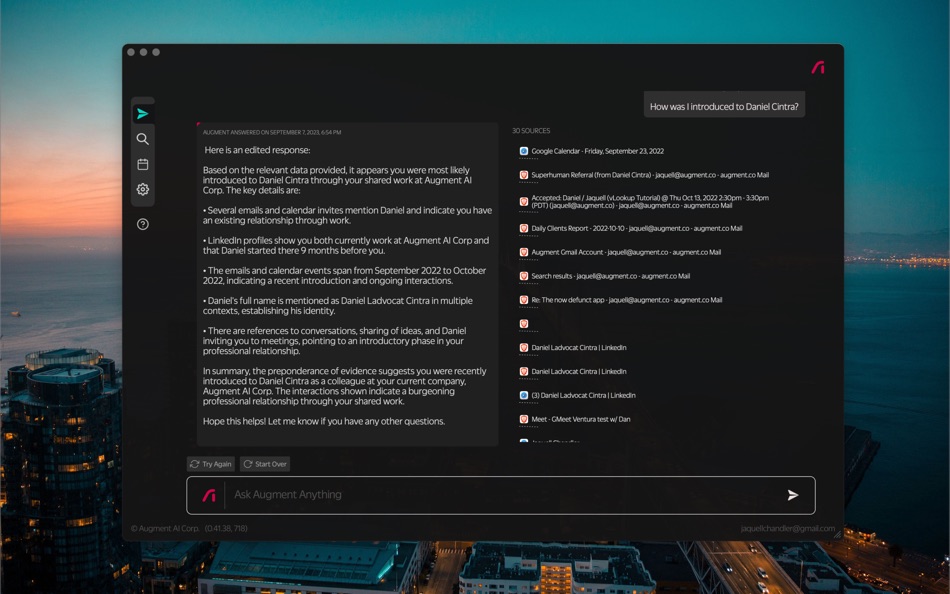This screenshot has height=594, width=950.
Task: Click icon beside (3) Daniel Ladvocat Cintra LinkedIn
Action: pyautogui.click(x=524, y=395)
